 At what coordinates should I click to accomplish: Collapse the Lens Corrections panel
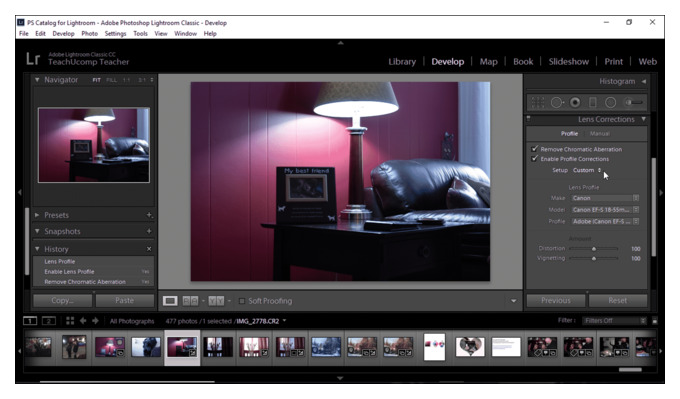(x=644, y=119)
